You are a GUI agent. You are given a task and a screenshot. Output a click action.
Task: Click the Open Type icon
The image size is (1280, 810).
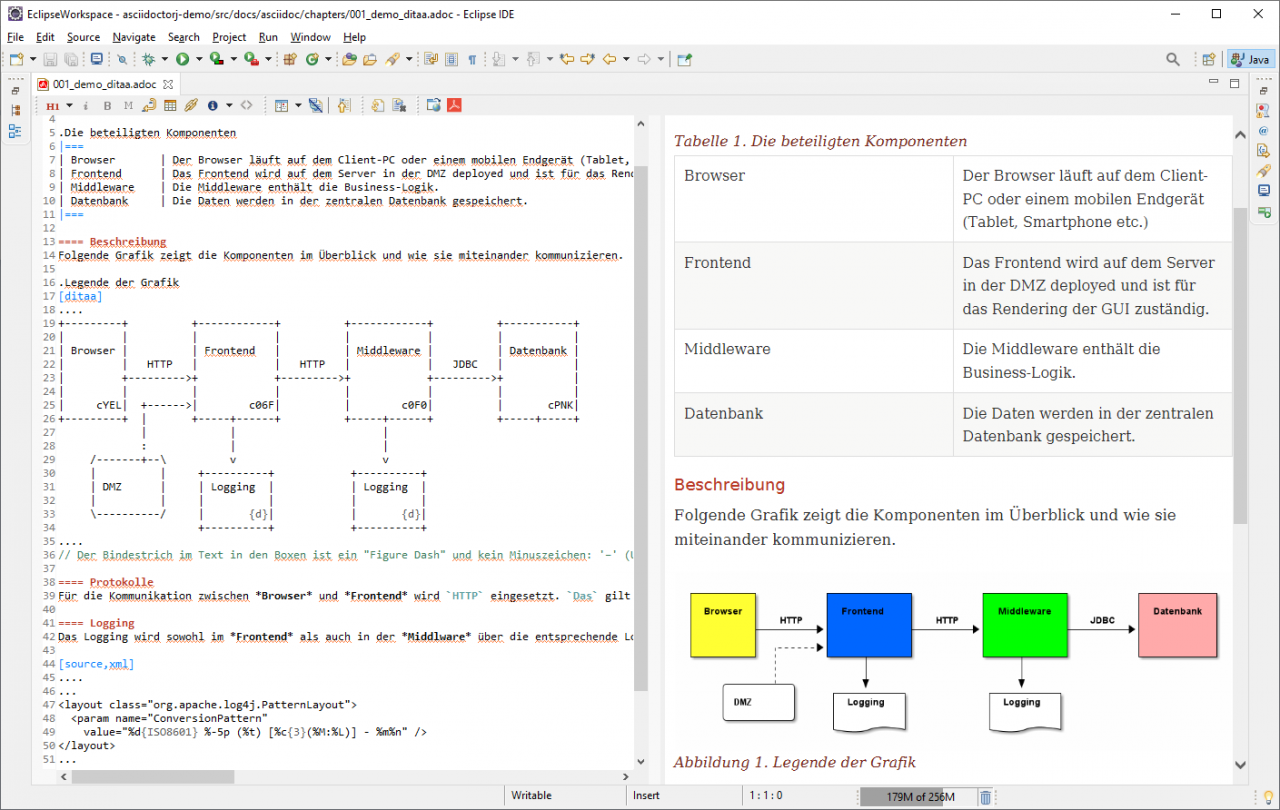coord(349,59)
